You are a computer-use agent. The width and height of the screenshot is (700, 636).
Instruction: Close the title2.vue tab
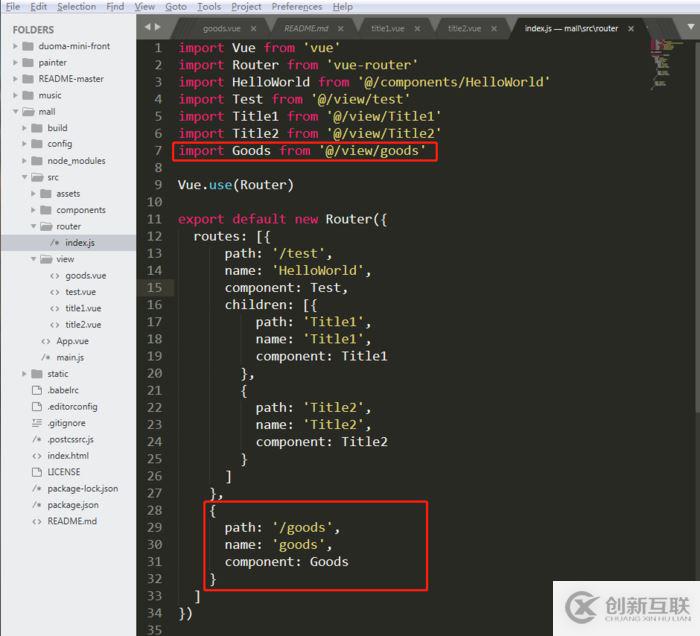point(494,29)
